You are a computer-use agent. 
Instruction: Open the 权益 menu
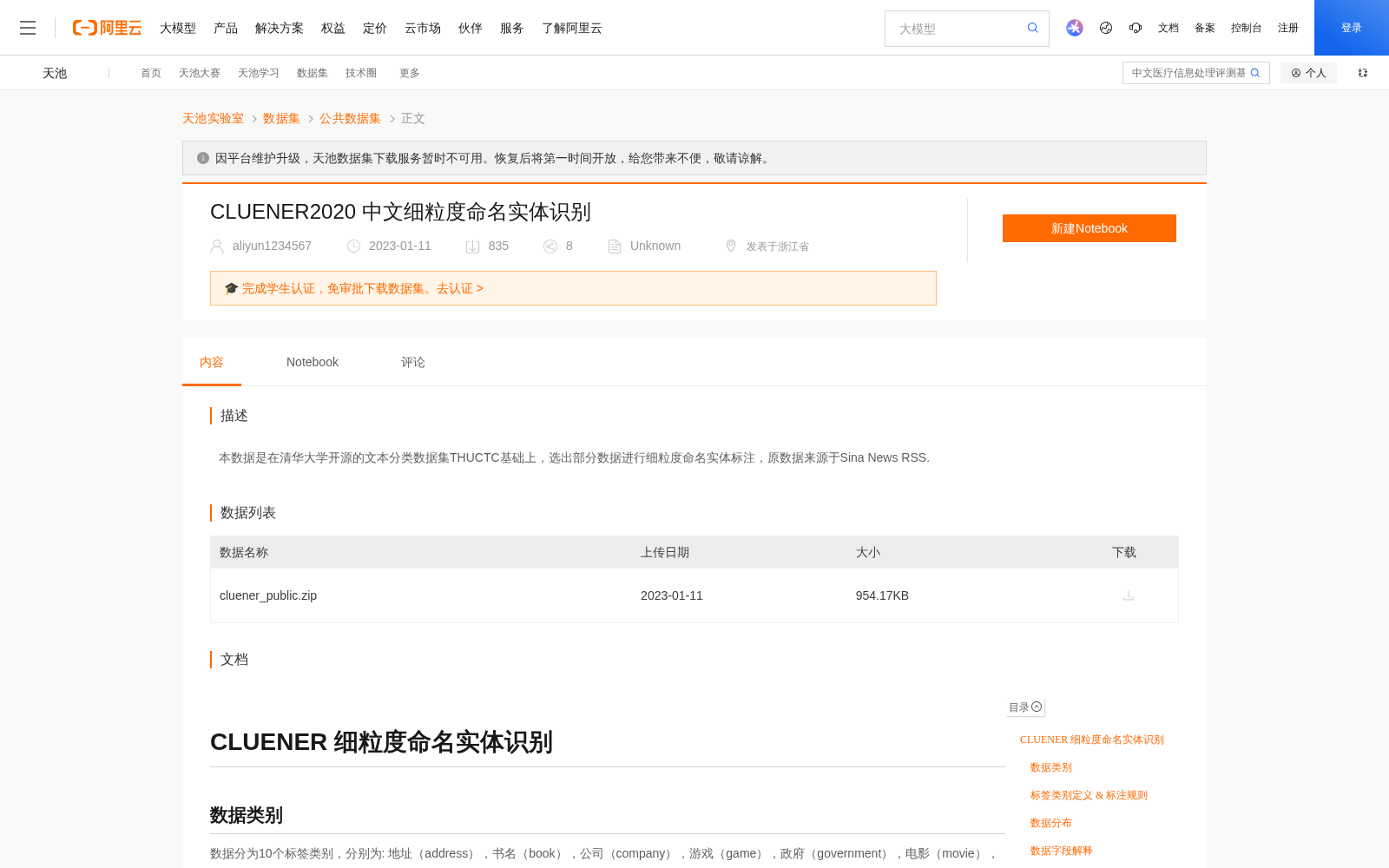[333, 28]
